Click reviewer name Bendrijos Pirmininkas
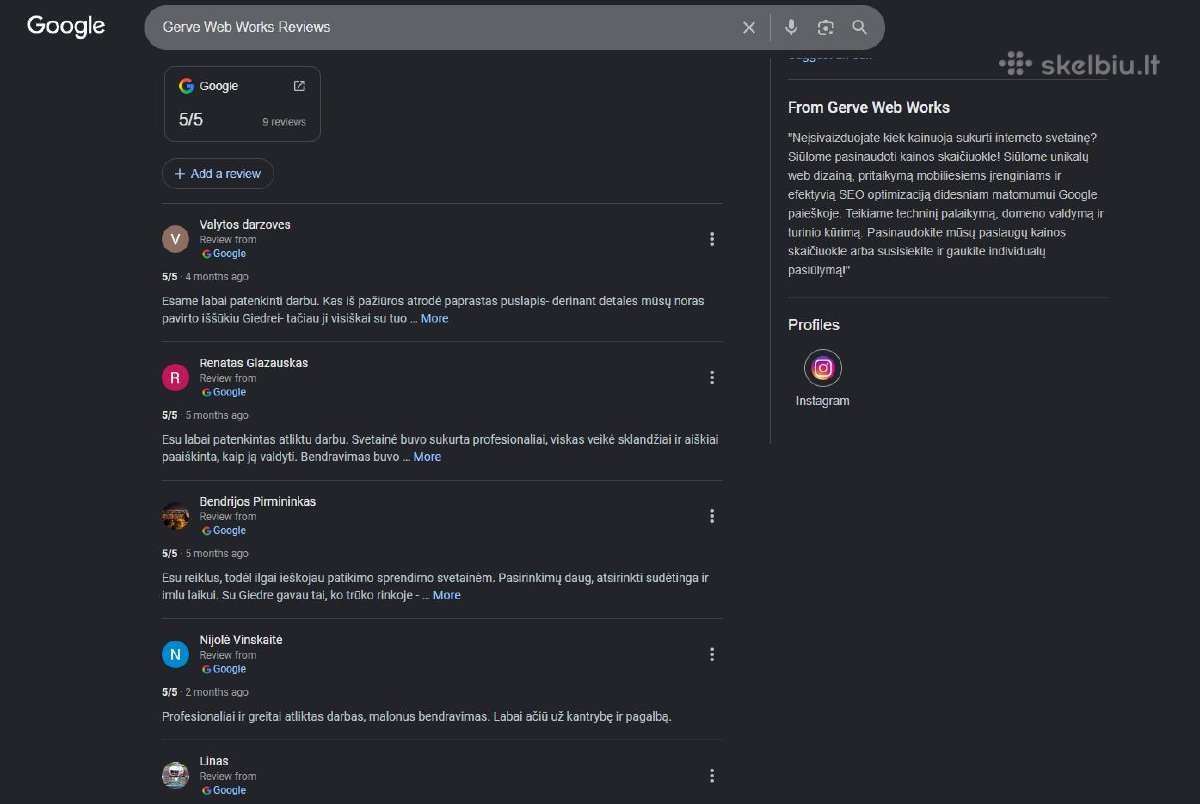 point(258,502)
